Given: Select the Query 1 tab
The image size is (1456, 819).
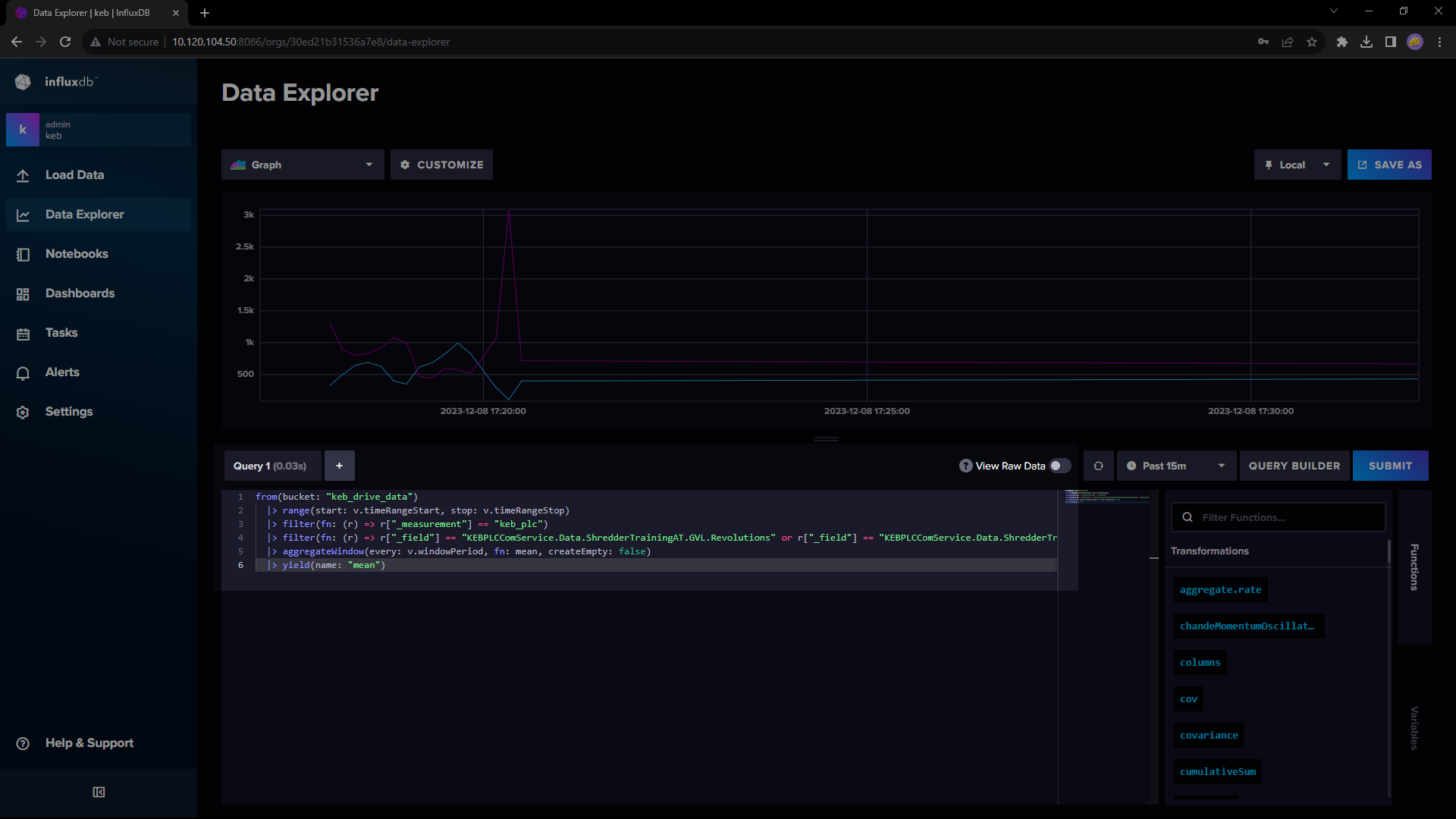Looking at the screenshot, I should coord(270,466).
